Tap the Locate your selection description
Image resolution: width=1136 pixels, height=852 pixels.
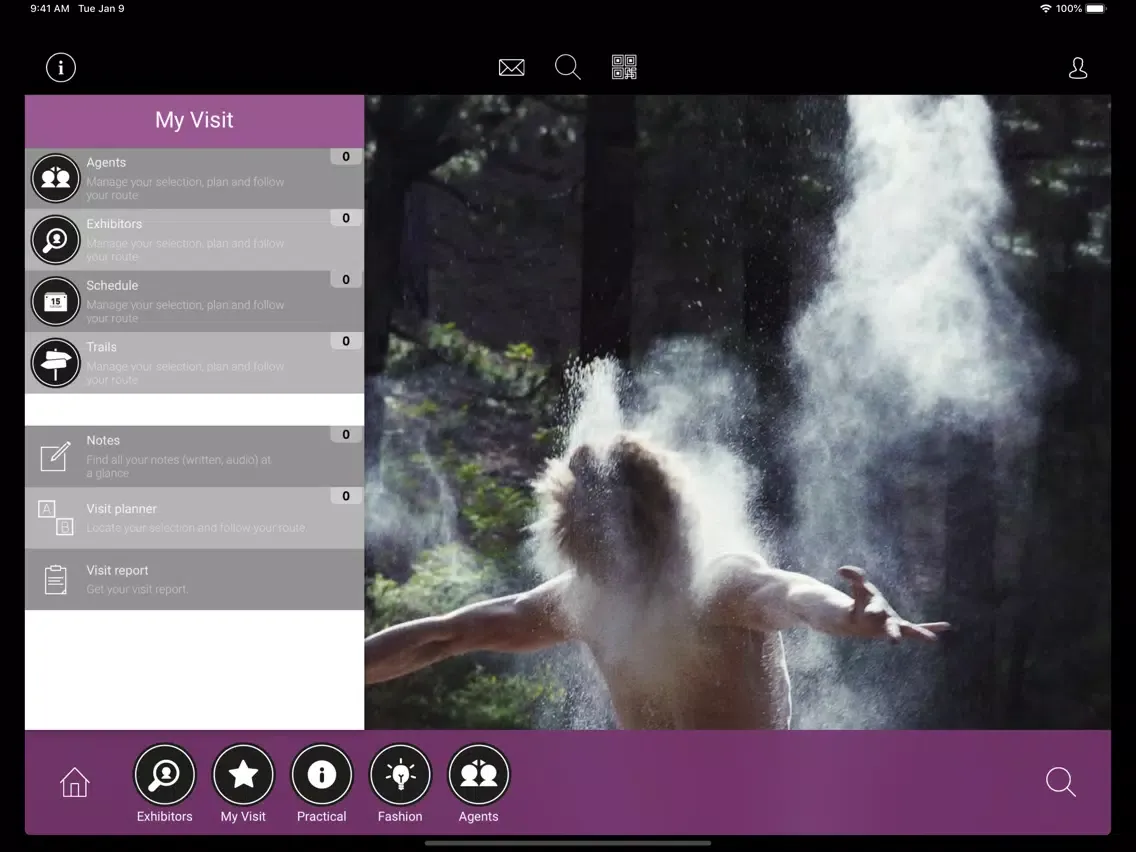pyautogui.click(x=196, y=528)
